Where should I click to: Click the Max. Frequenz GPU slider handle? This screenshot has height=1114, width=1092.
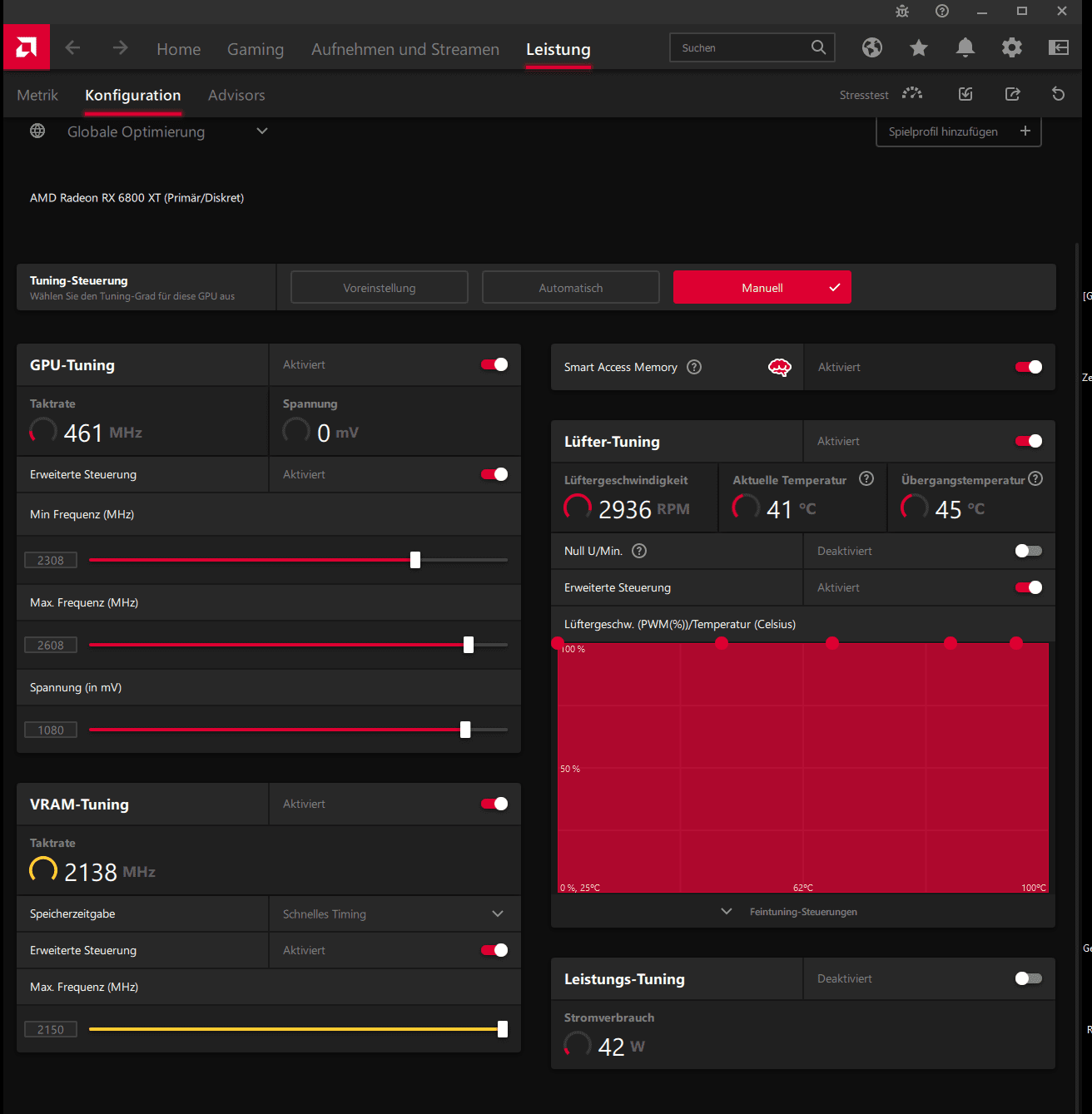pos(469,645)
